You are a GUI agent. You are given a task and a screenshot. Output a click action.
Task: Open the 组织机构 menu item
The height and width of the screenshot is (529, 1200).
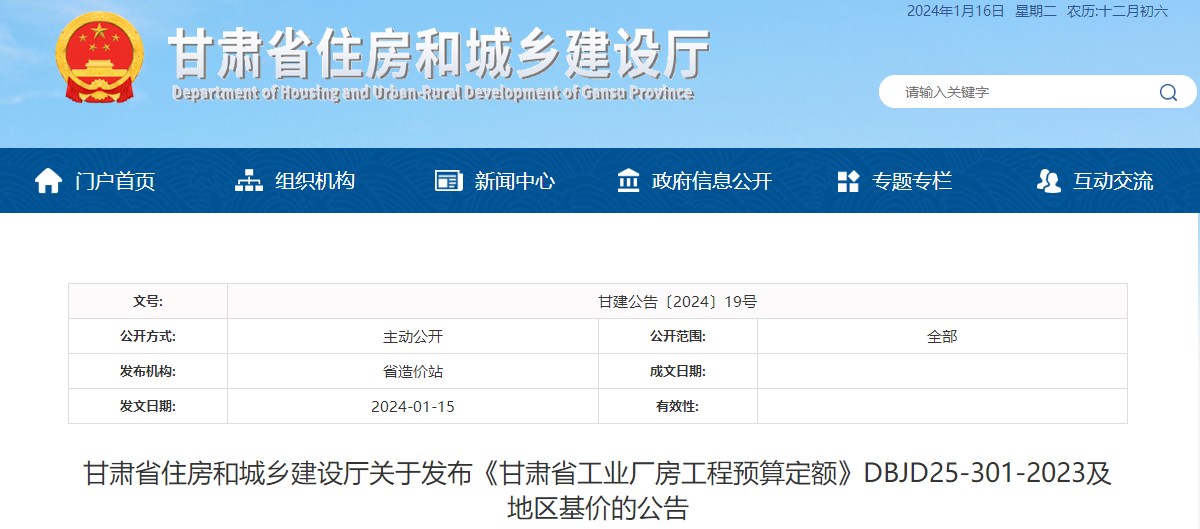[315, 181]
